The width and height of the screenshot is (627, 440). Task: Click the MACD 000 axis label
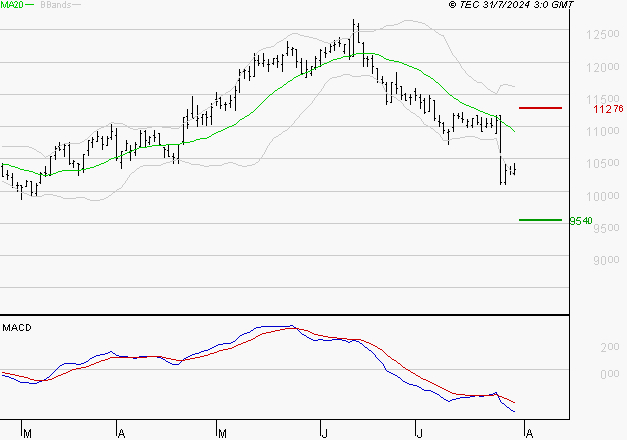(610, 374)
